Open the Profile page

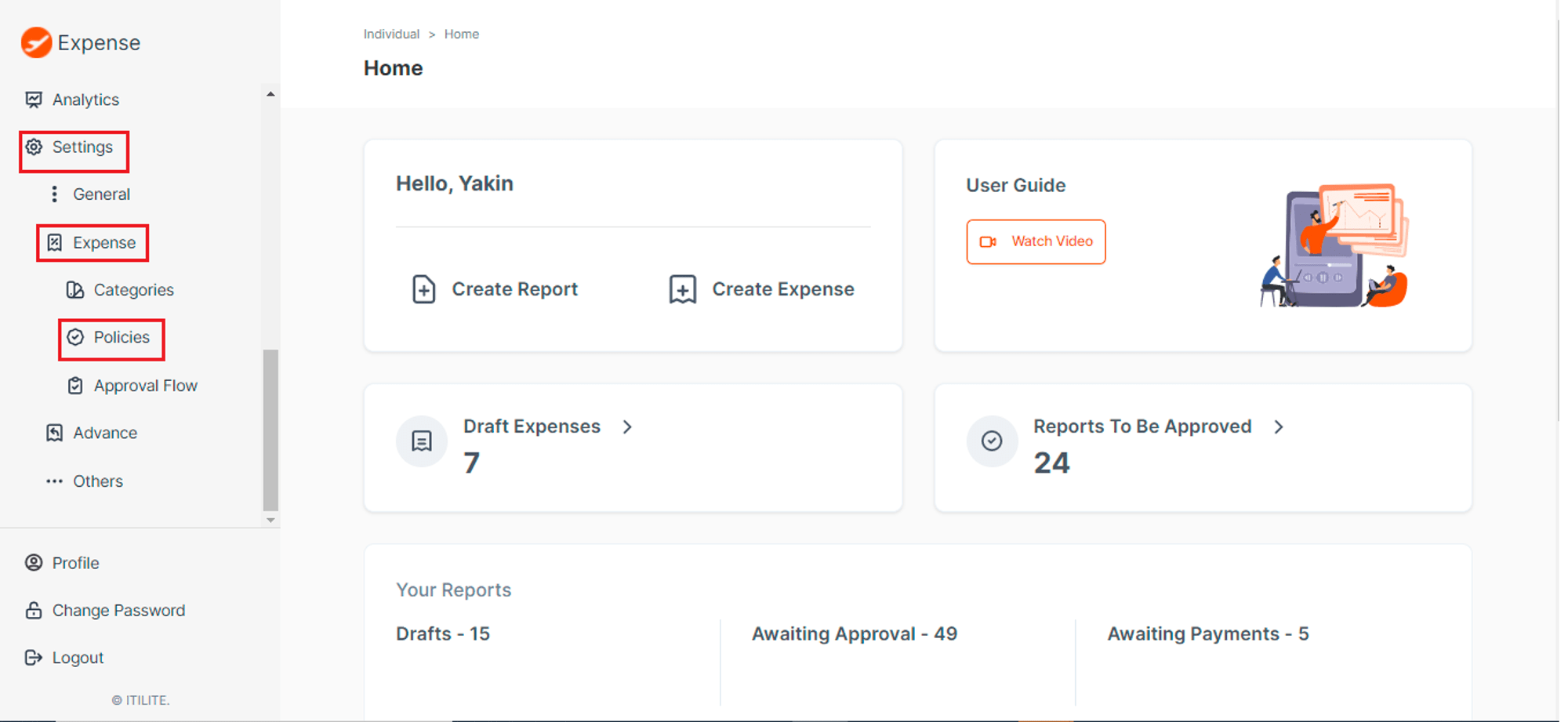coord(75,563)
